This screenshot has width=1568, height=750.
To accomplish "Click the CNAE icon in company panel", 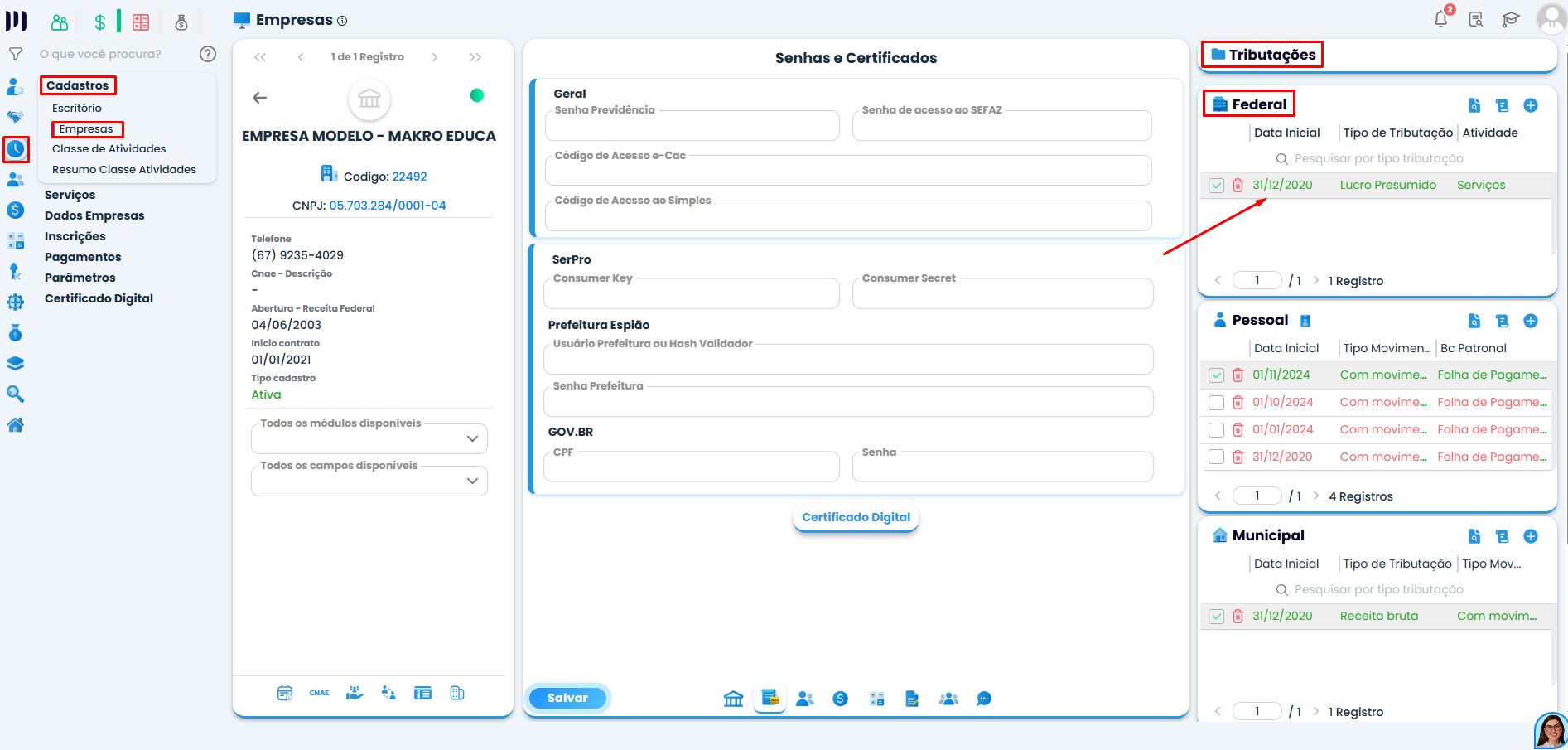I will (x=319, y=693).
